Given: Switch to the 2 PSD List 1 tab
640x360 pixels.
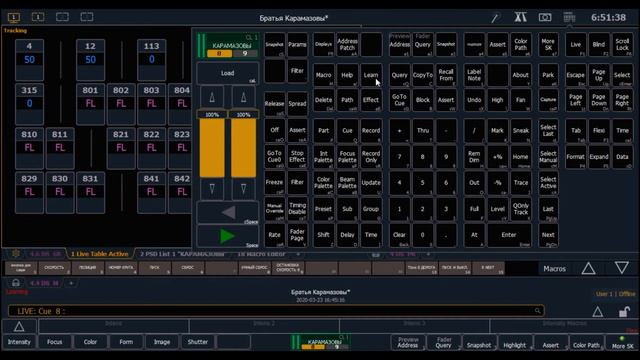Looking at the screenshot, I should pos(182,254).
